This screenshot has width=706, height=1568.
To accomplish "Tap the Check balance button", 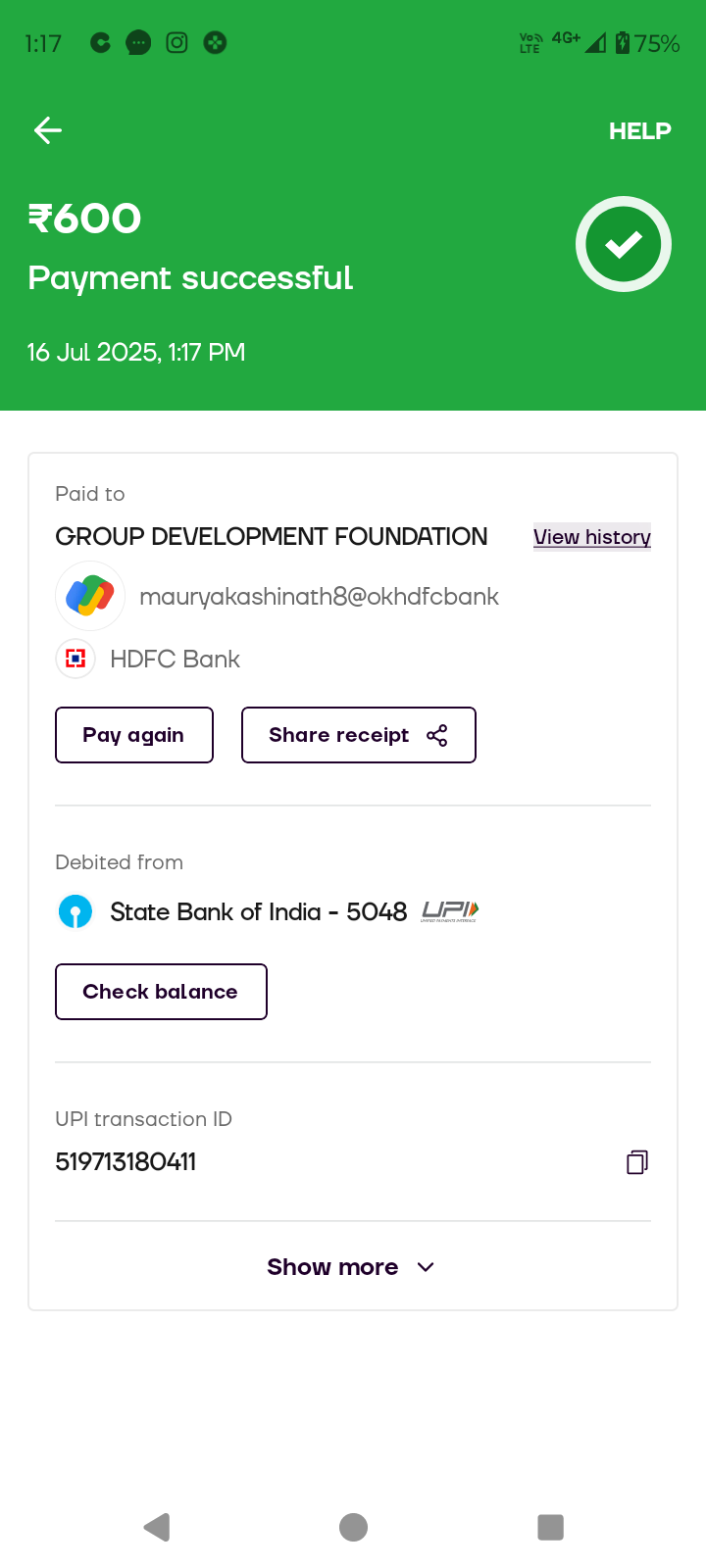I will click(161, 992).
